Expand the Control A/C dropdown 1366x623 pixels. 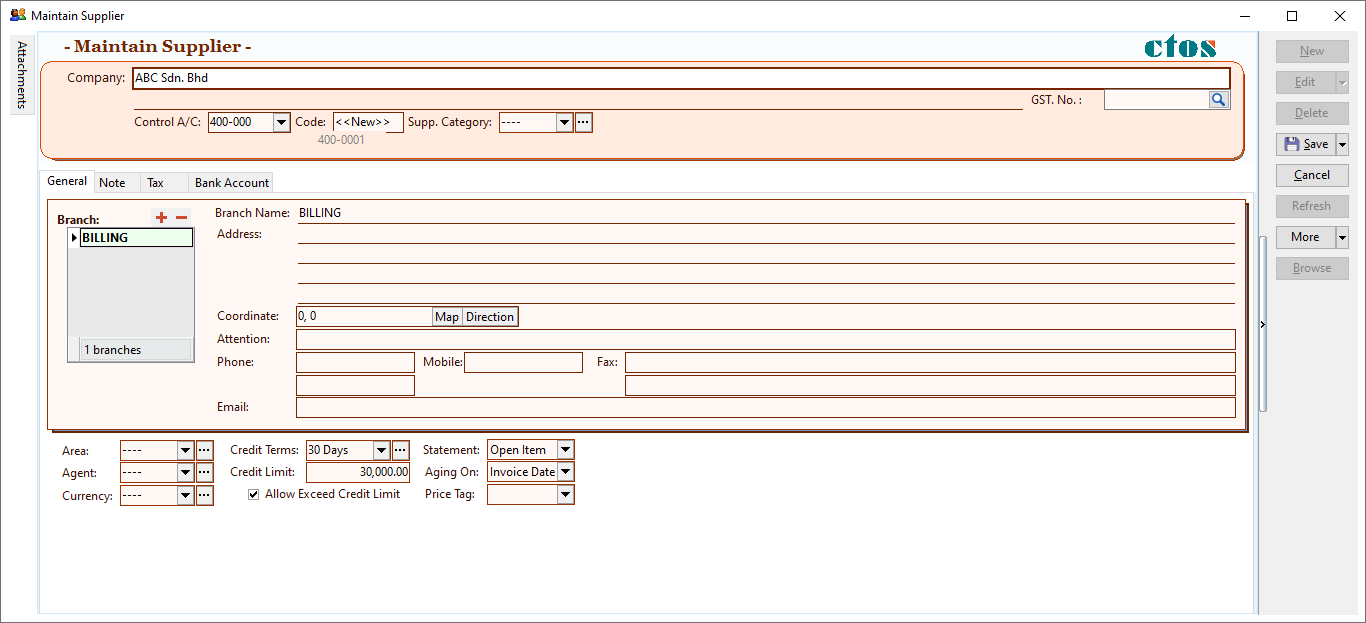click(x=281, y=122)
